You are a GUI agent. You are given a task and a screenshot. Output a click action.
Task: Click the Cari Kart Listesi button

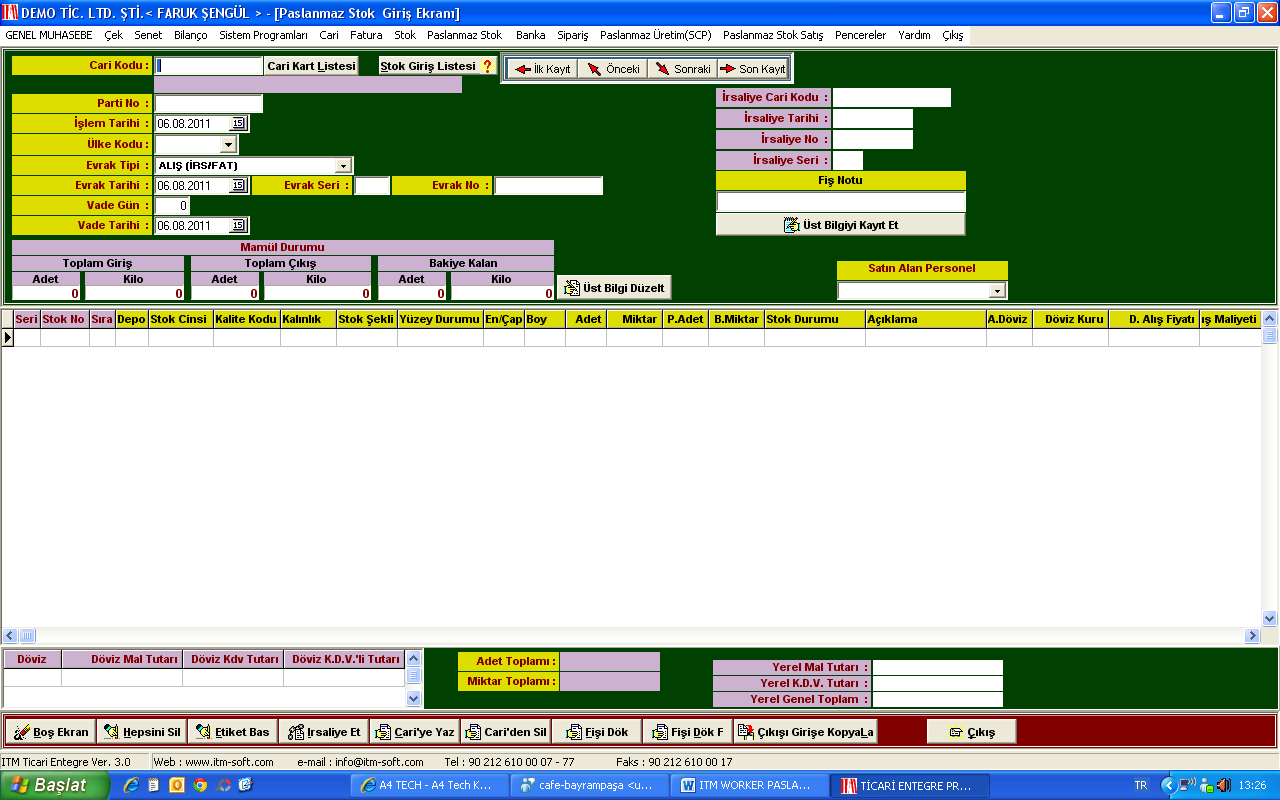311,66
